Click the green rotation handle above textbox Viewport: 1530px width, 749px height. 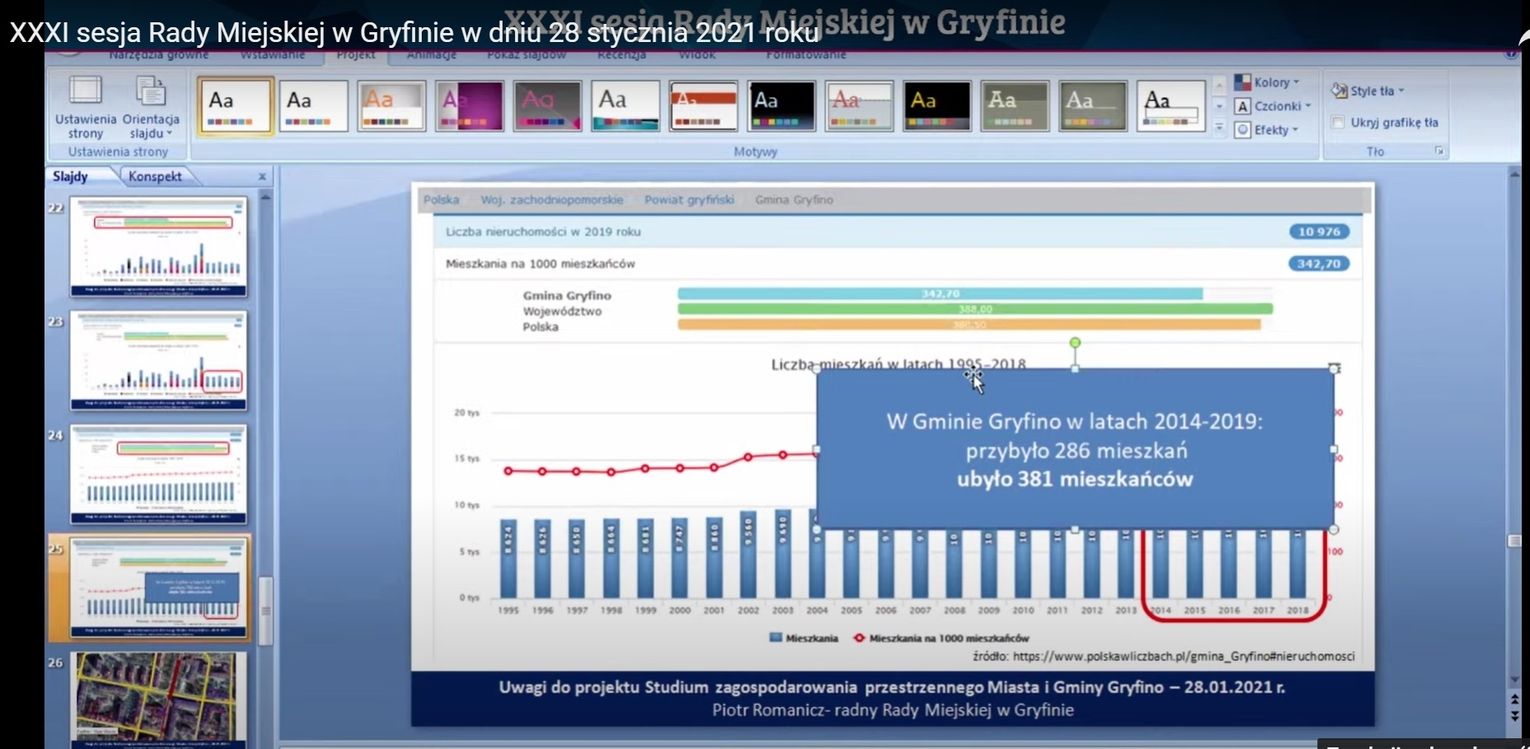(1075, 343)
